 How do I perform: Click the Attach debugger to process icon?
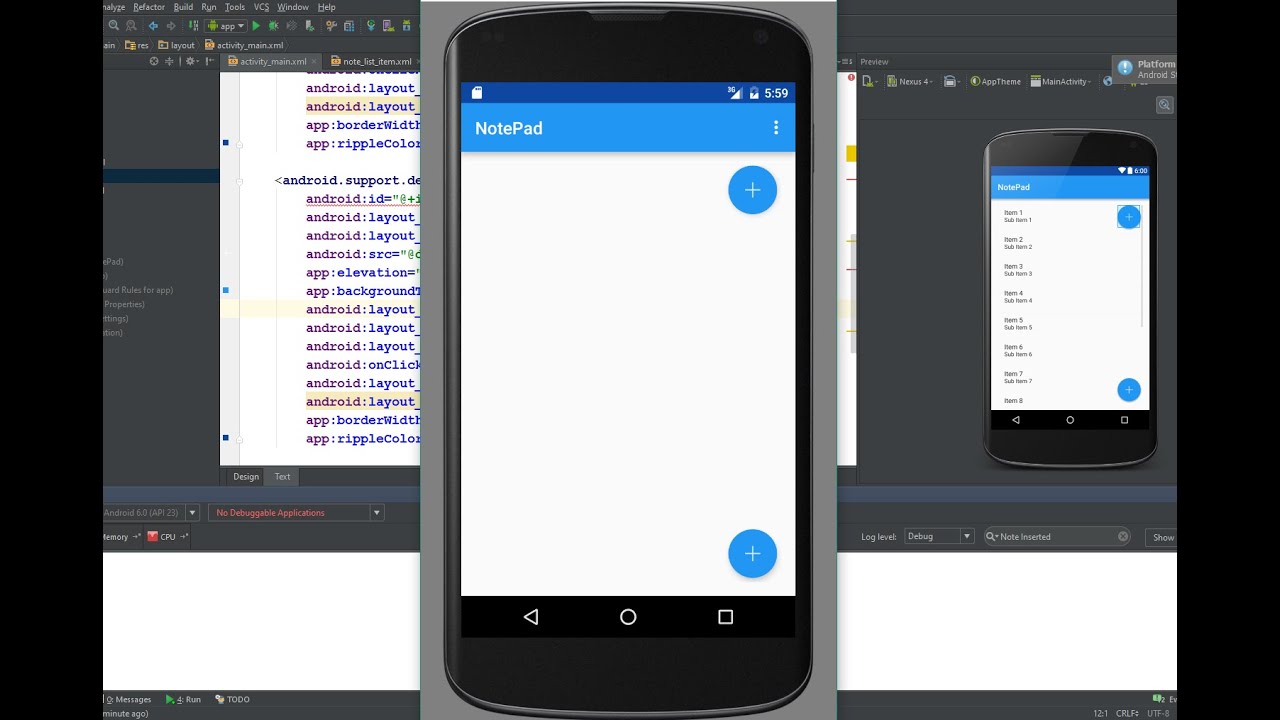(x=310, y=26)
